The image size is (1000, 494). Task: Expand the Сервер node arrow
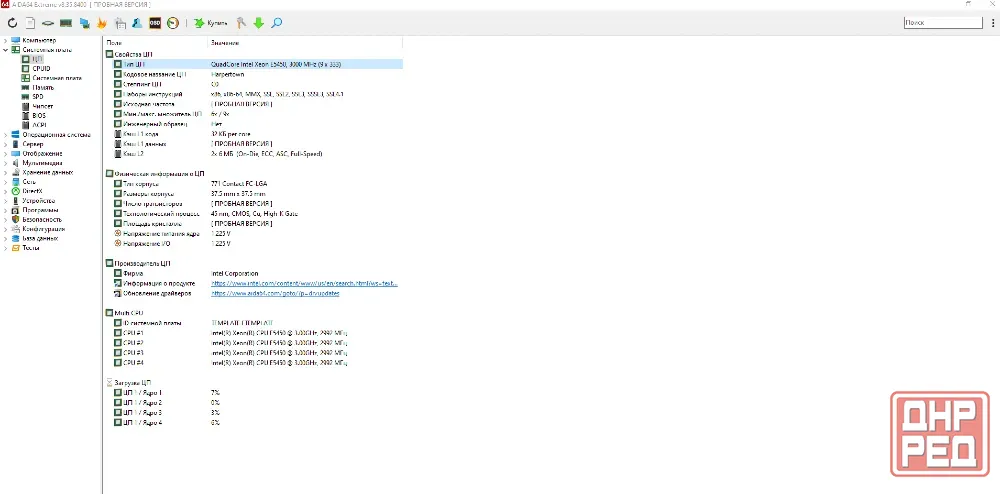pos(6,144)
